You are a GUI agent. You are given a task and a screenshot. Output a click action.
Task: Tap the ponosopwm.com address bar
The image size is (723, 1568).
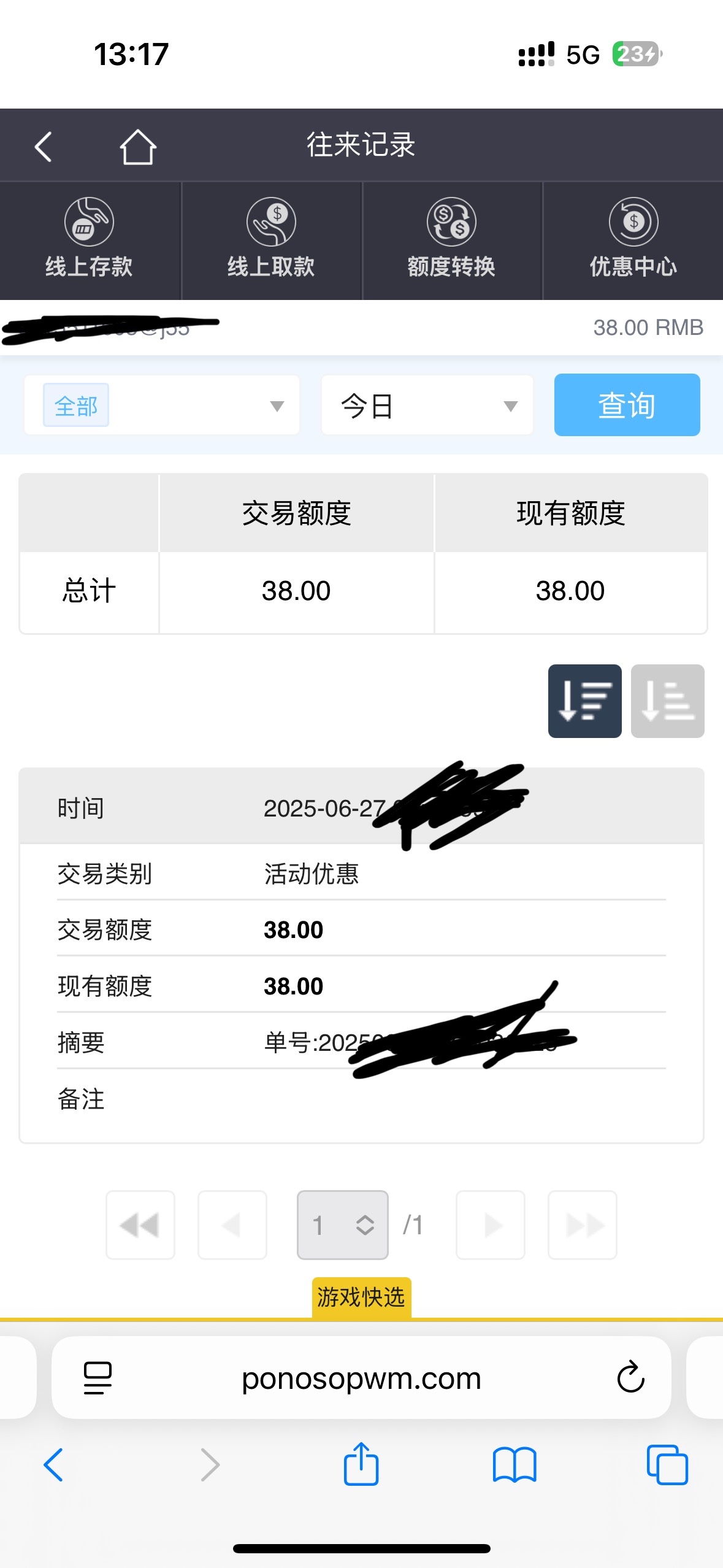click(361, 1378)
